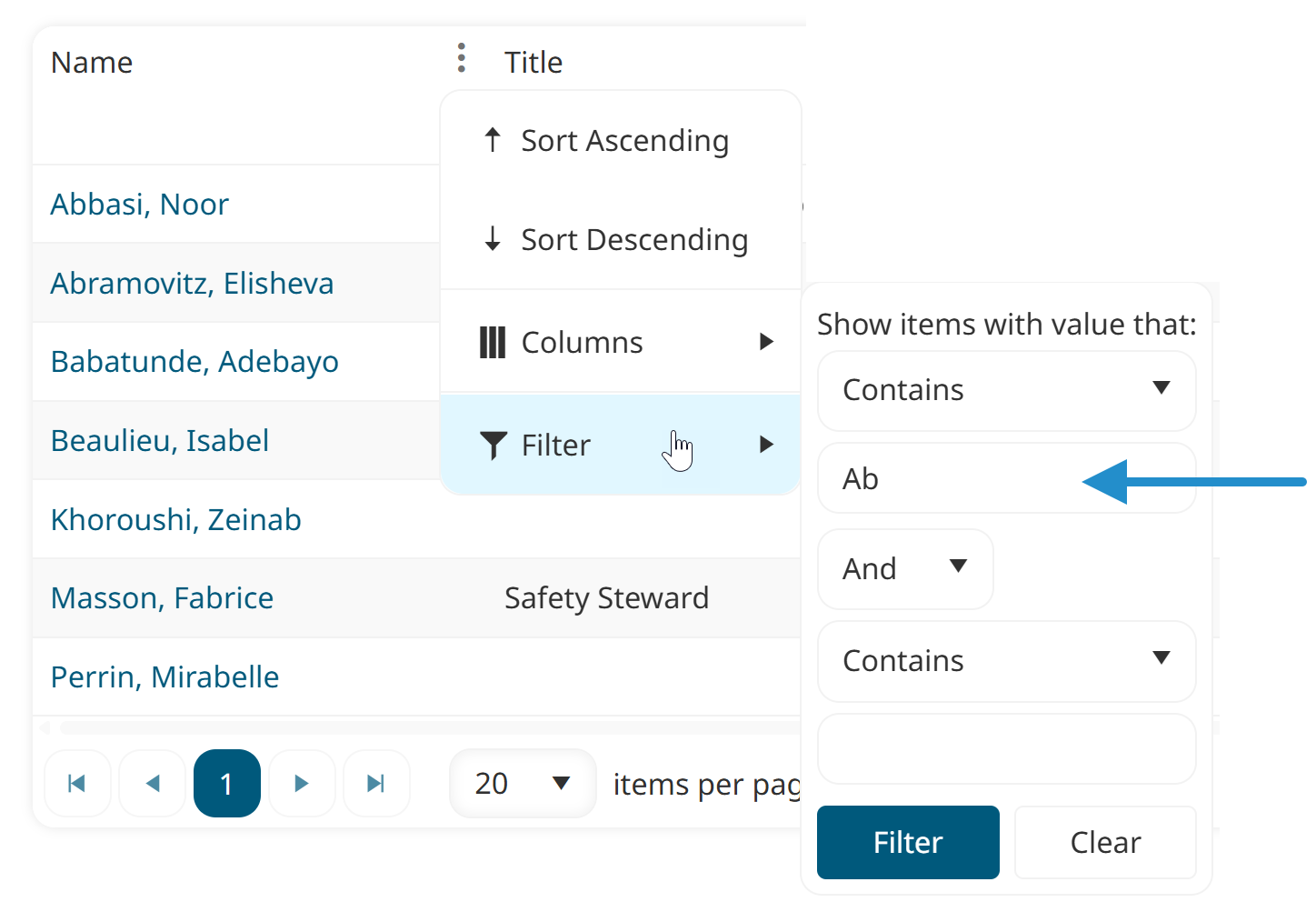Go to the first page
The width and height of the screenshot is (1316, 922).
click(x=77, y=783)
